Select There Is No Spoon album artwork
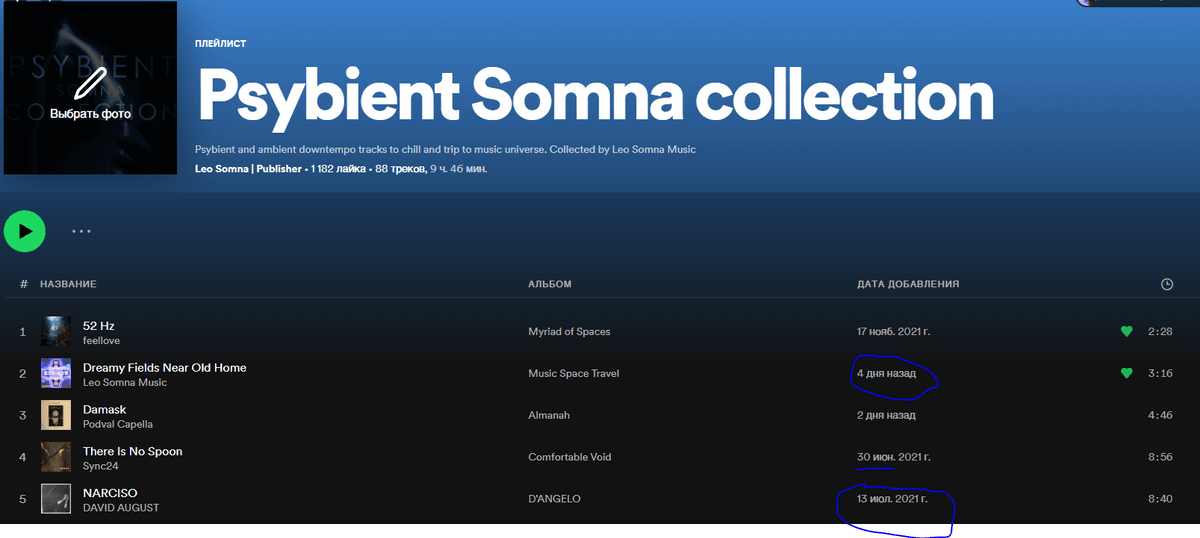Image resolution: width=1200 pixels, height=538 pixels. point(56,457)
